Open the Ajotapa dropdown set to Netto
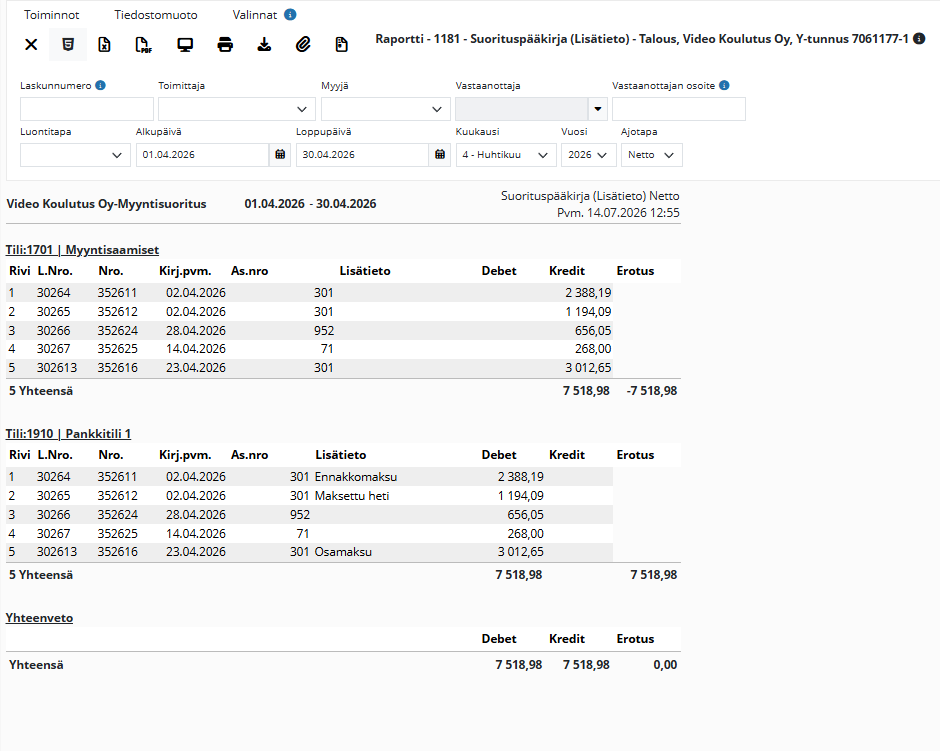 [x=652, y=155]
